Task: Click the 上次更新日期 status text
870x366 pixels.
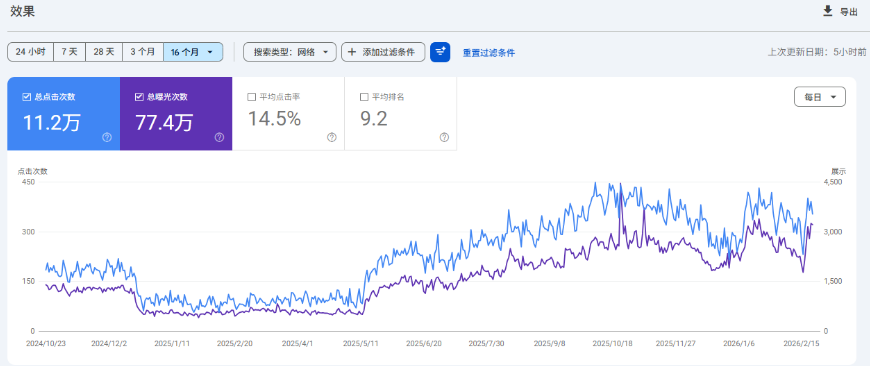Action: pyautogui.click(x=817, y=53)
